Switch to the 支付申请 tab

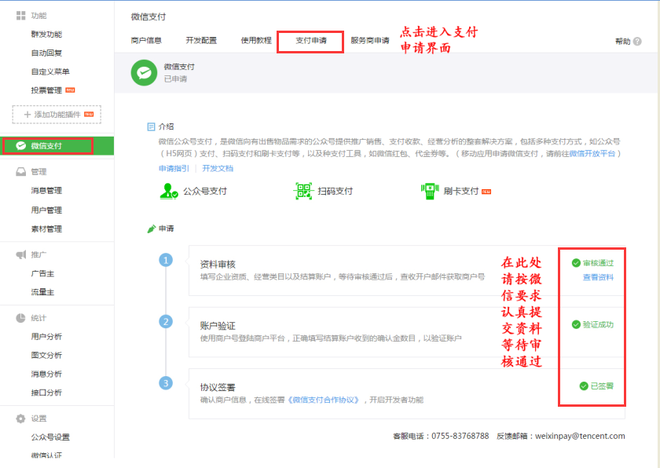tap(311, 40)
